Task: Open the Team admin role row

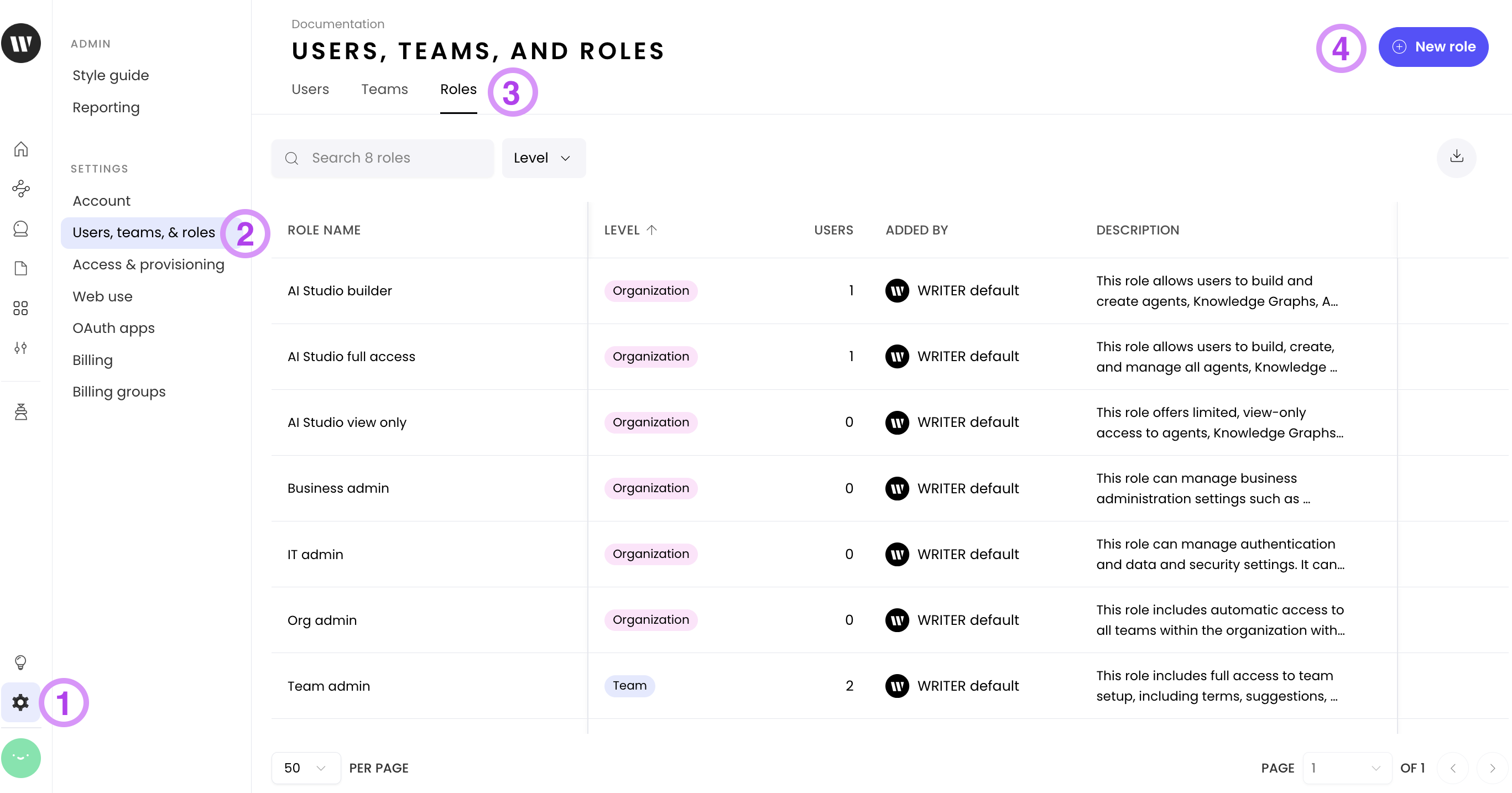Action: click(x=329, y=686)
